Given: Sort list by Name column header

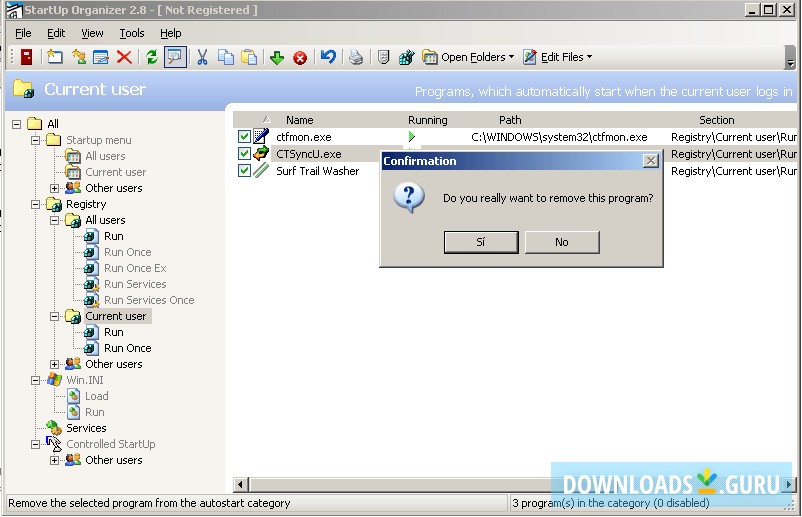Looking at the screenshot, I should pos(300,120).
